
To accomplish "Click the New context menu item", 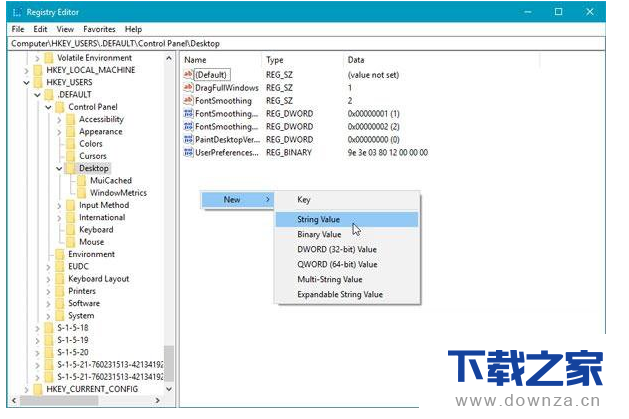I will (x=237, y=200).
